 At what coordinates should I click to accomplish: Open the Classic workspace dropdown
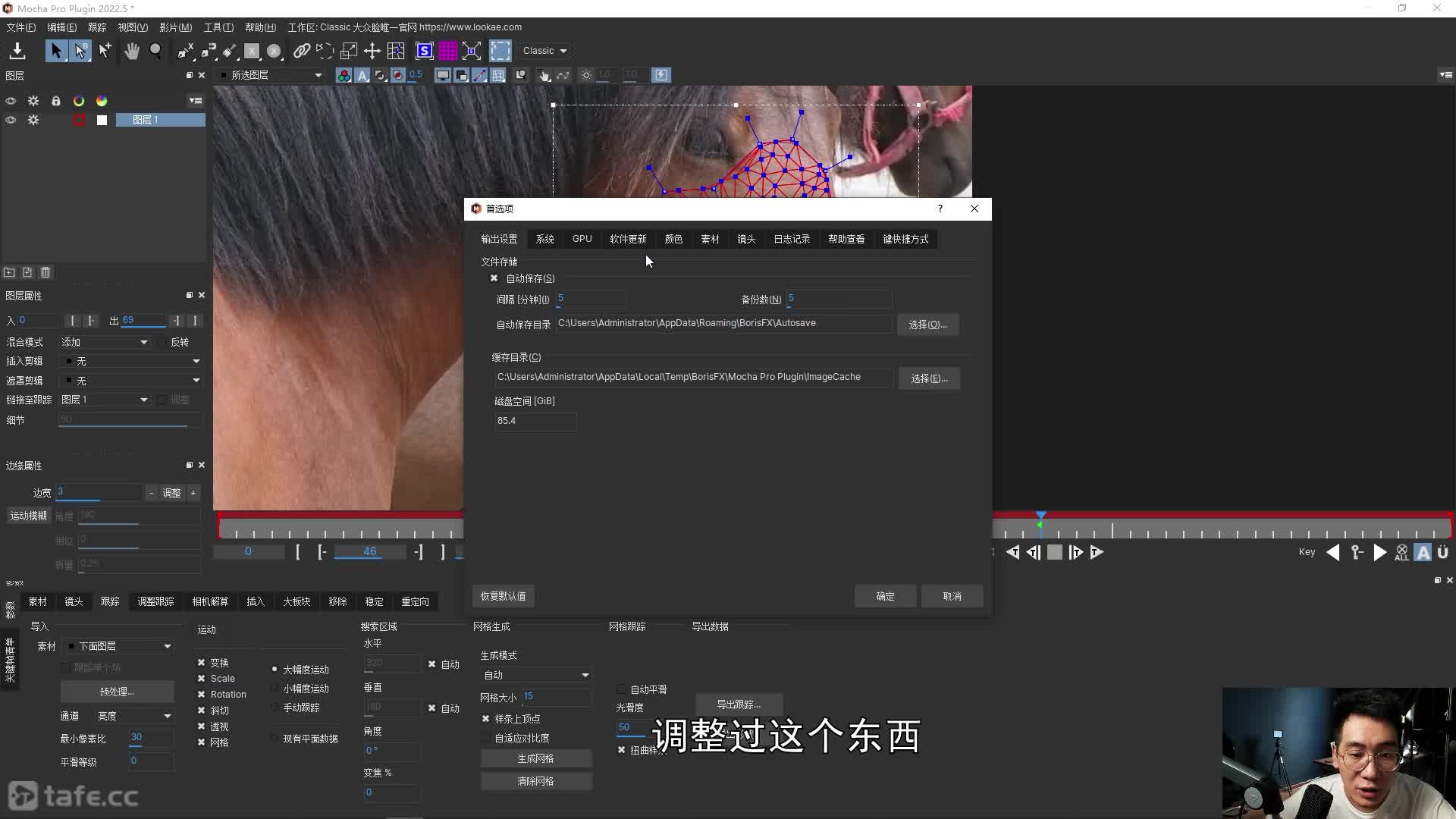pyautogui.click(x=545, y=51)
